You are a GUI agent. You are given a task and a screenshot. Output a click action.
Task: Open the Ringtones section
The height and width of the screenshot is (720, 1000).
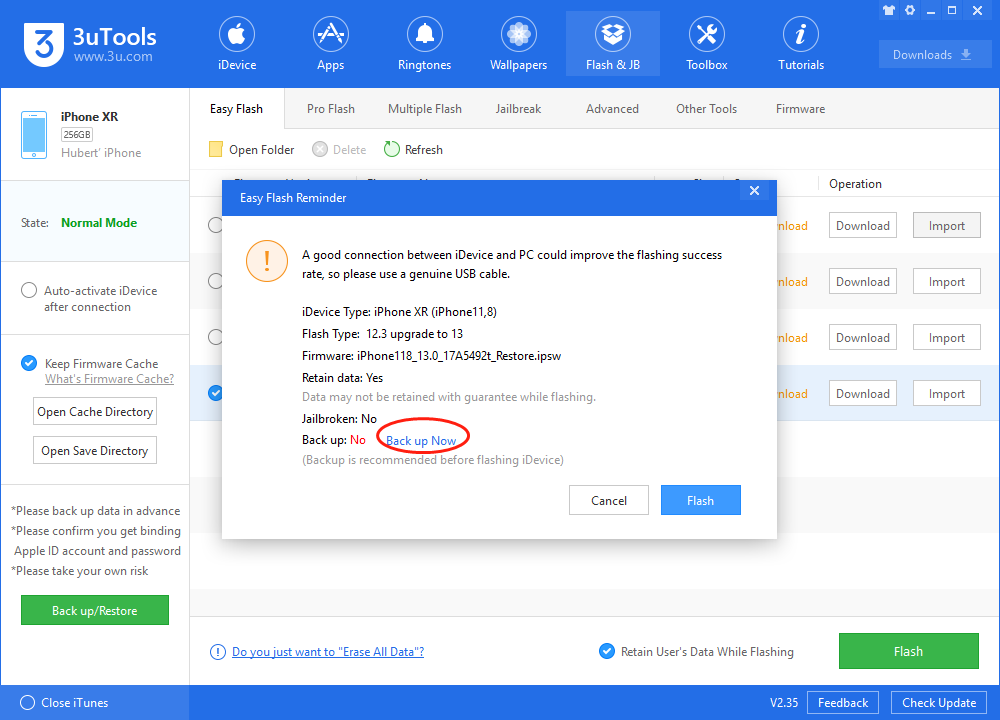click(424, 45)
